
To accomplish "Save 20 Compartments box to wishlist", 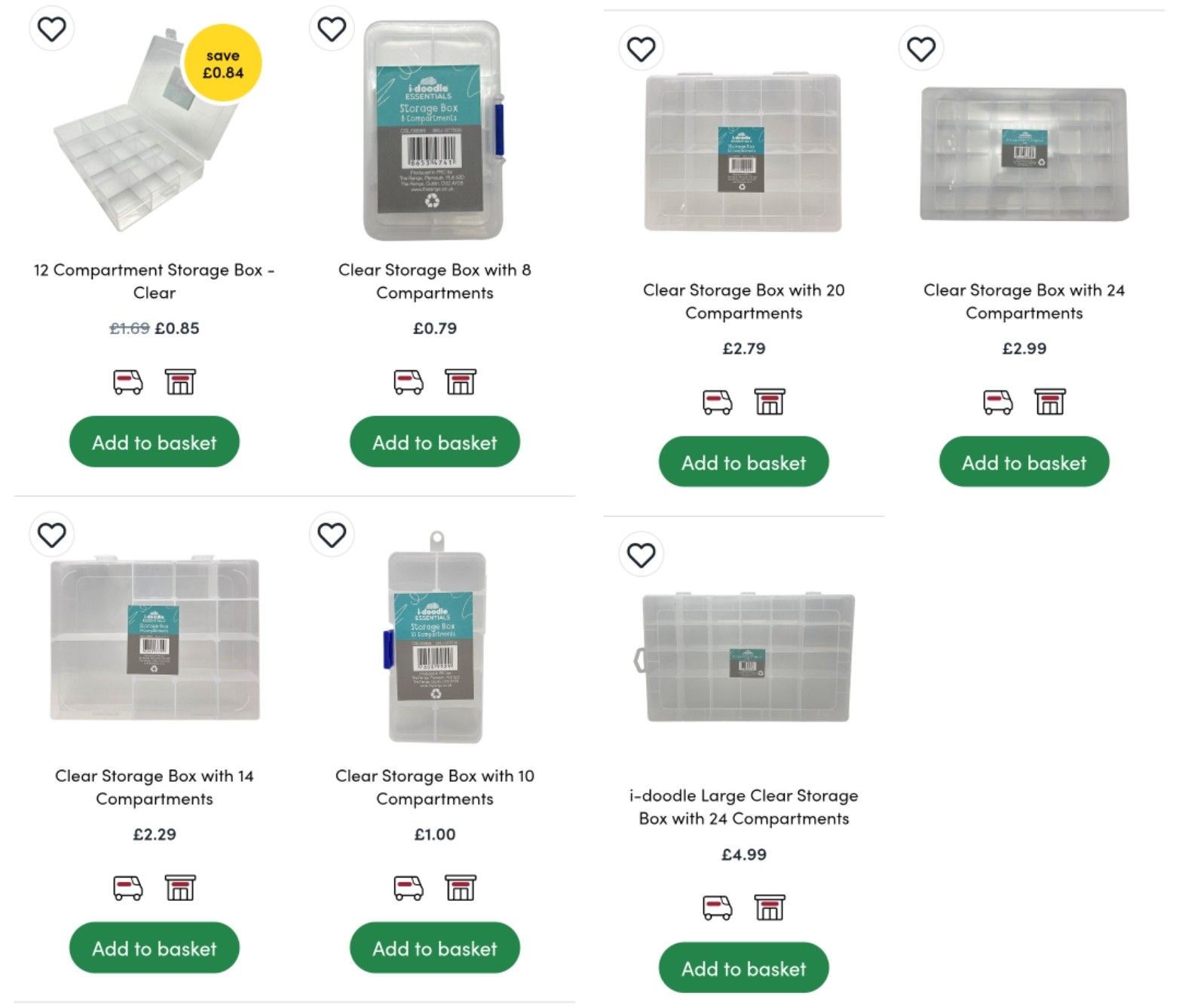I will coord(641,50).
